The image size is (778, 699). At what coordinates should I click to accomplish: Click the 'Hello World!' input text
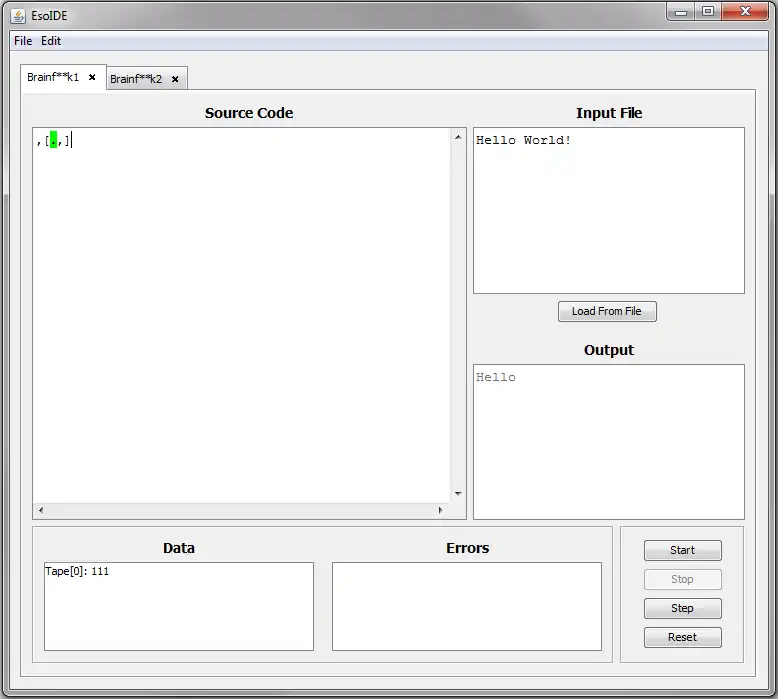pos(523,140)
